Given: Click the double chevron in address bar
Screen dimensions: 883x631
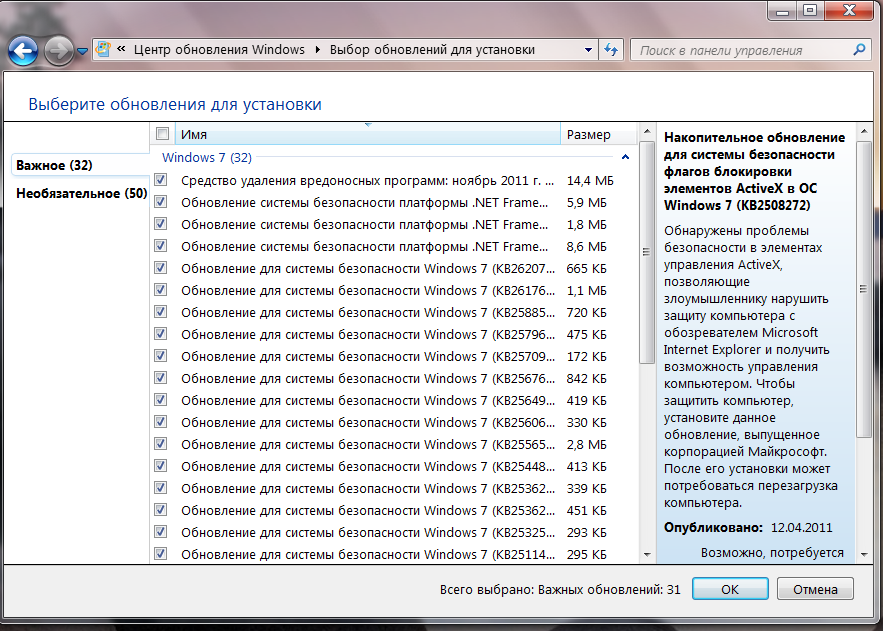Looking at the screenshot, I should (121, 49).
